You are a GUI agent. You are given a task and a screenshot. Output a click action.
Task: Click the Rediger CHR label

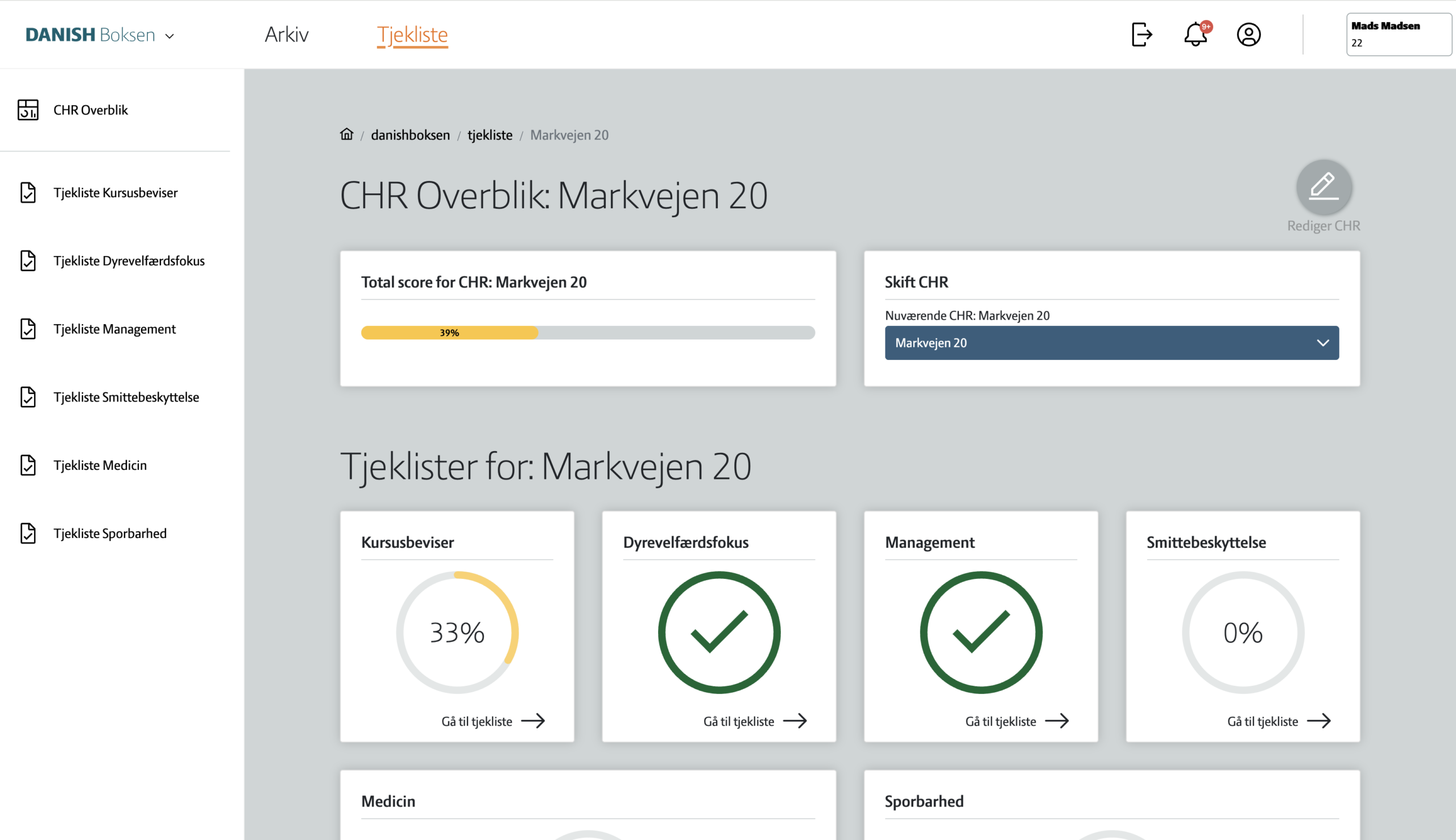(1323, 226)
